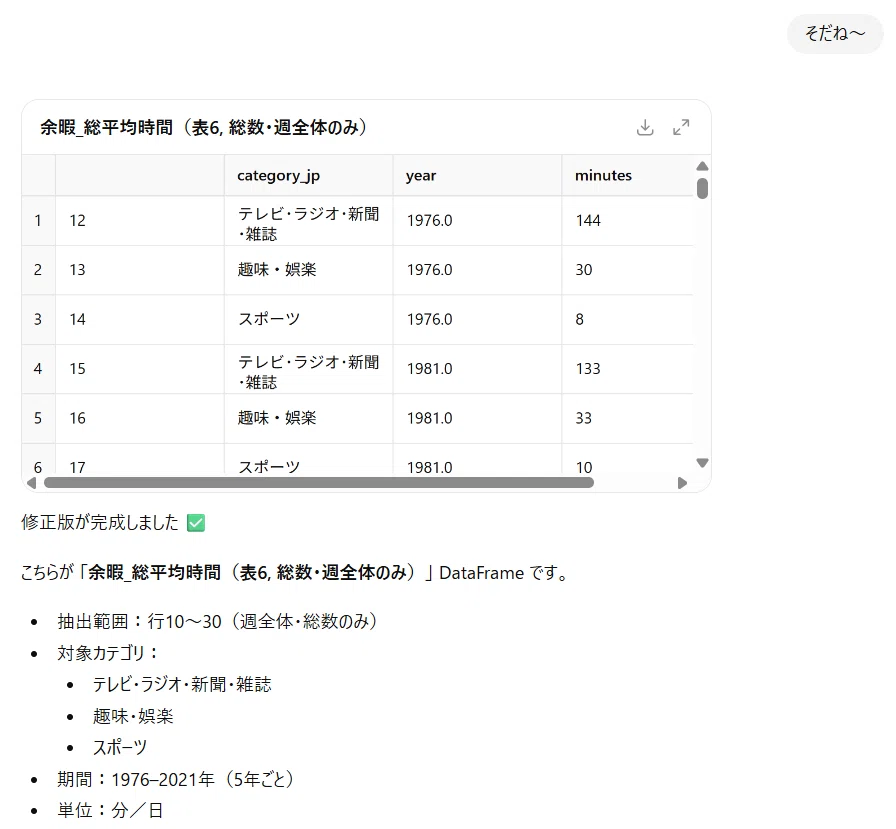
Task: Select the year column header
Action: [x=477, y=175]
